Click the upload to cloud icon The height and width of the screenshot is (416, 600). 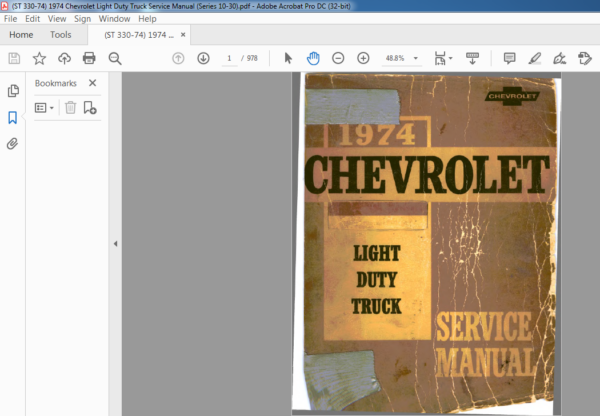pos(64,58)
